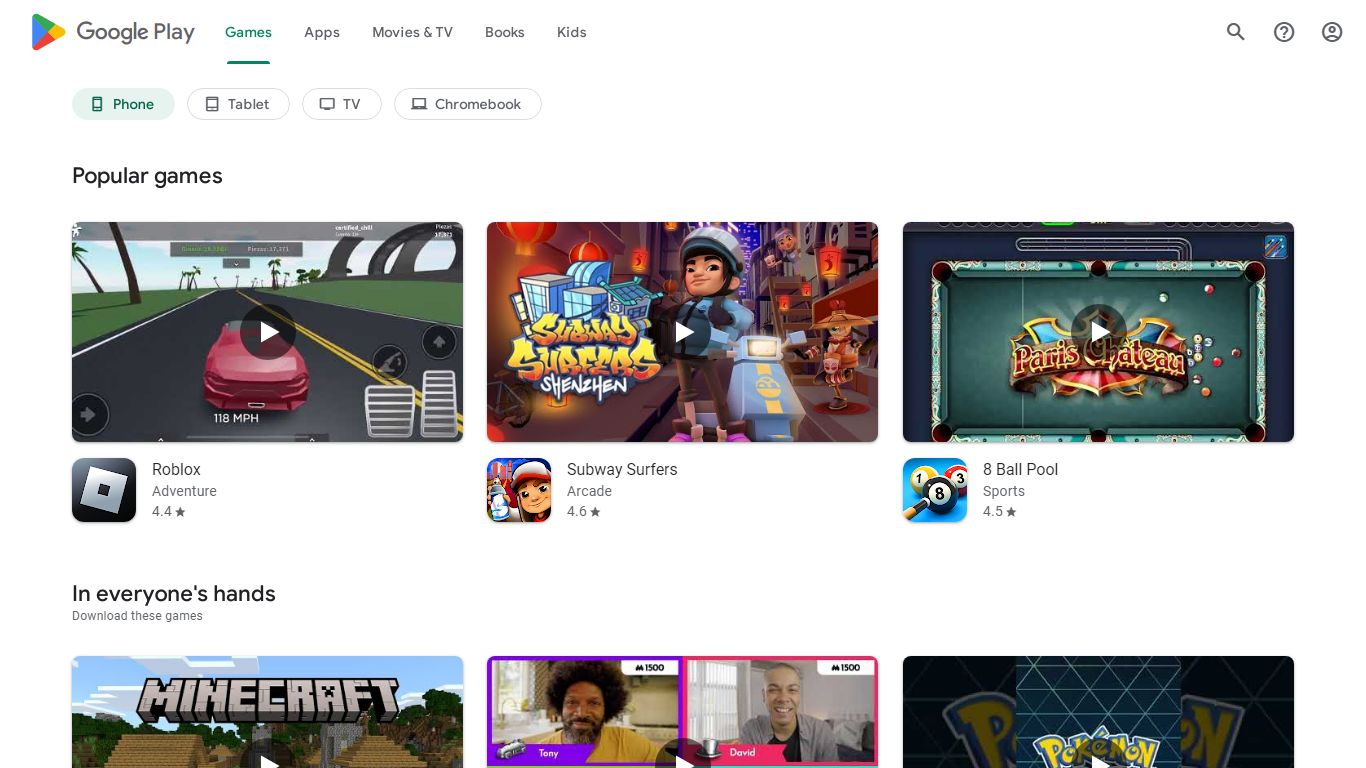The width and height of the screenshot is (1366, 768).
Task: Select the TV device filter
Action: (342, 104)
